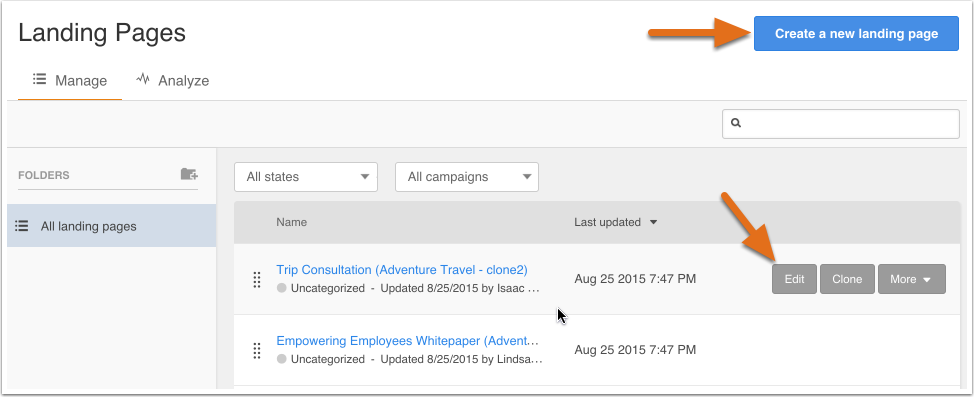The width and height of the screenshot is (974, 397).
Task: Click Create a new landing page button
Action: (856, 34)
